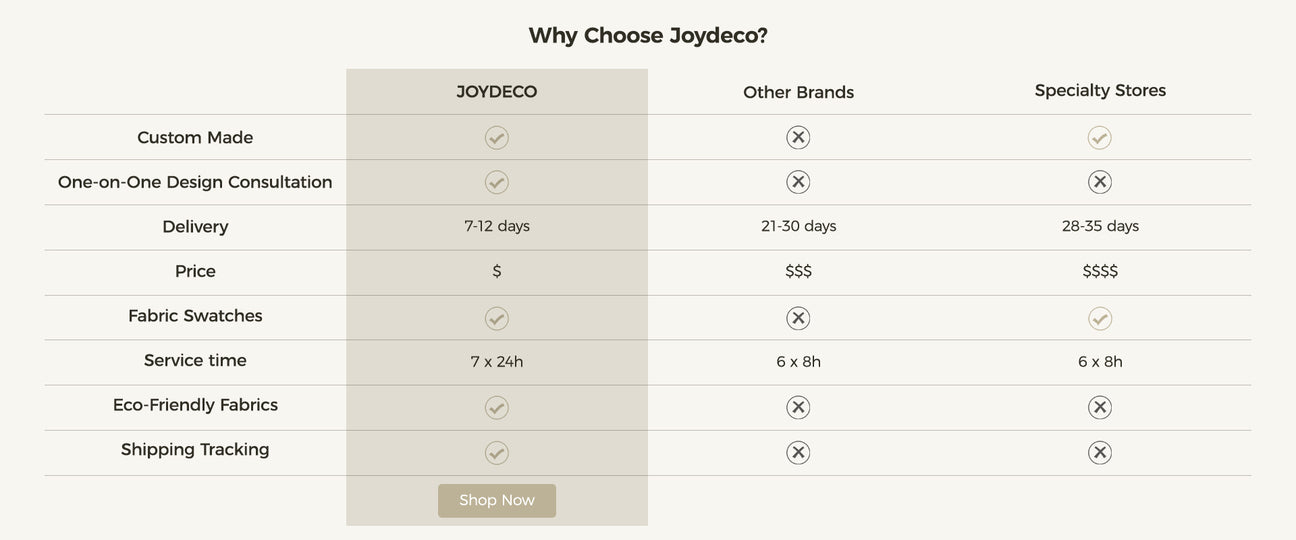Select the Specialty Stores column header
The image size is (1296, 540).
1100,91
